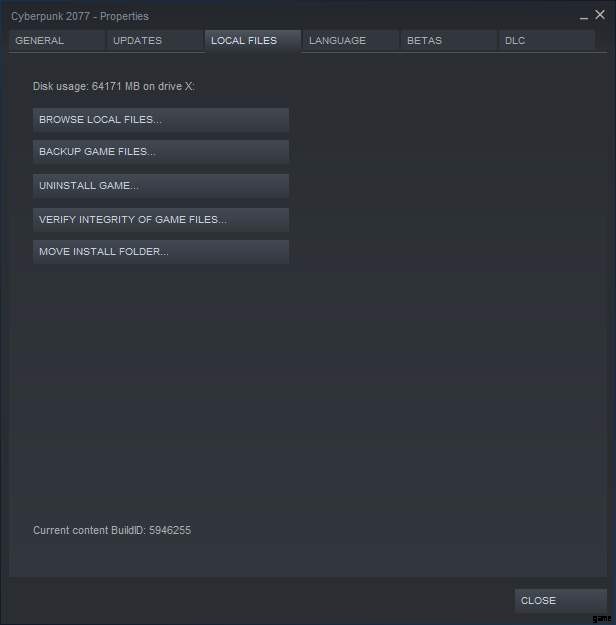
Task: Select the Local Files tab
Action: point(252,41)
